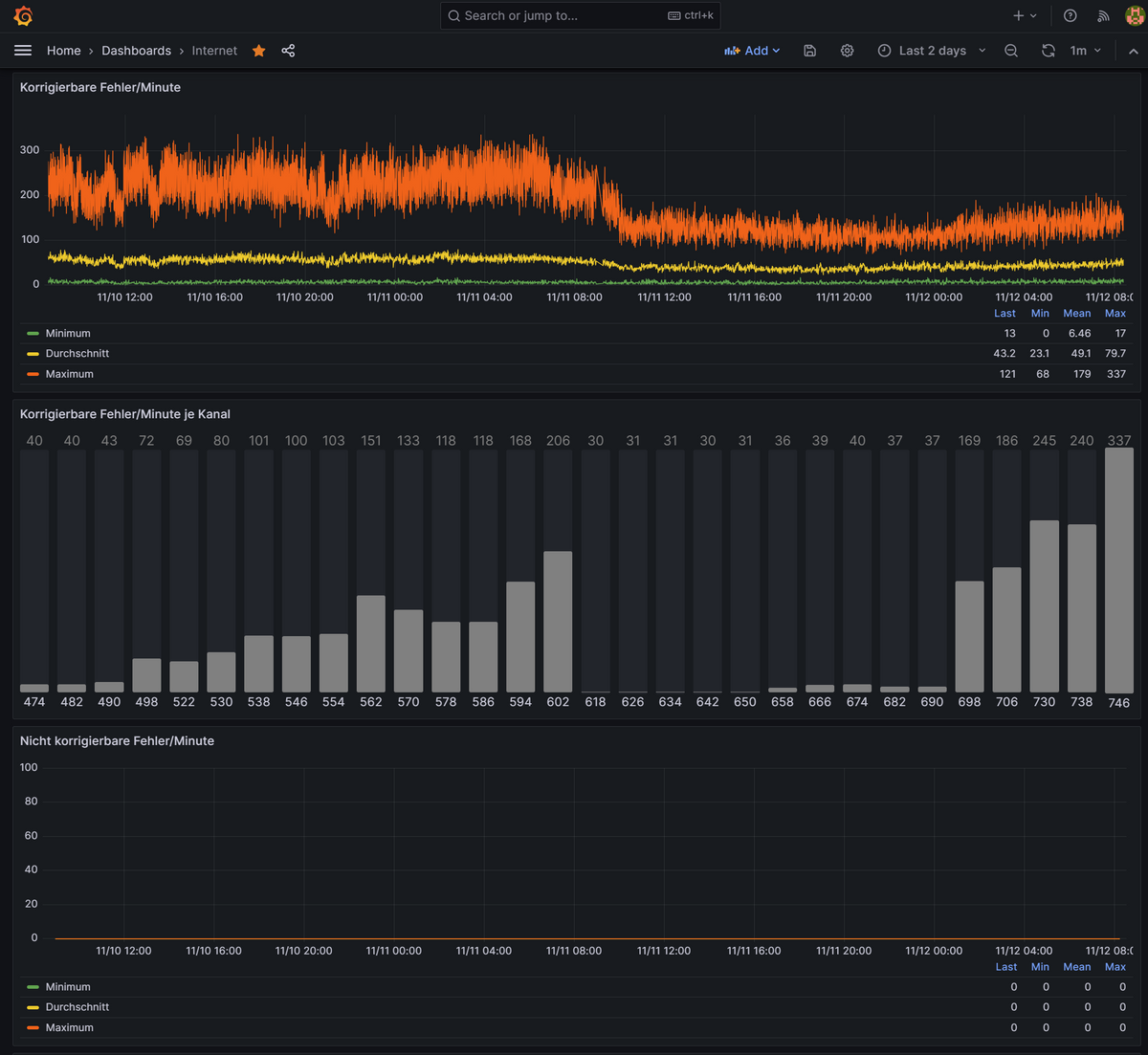1148x1055 pixels.
Task: Click x-axis label 11/11 08:00 in first chart
Action: [574, 297]
